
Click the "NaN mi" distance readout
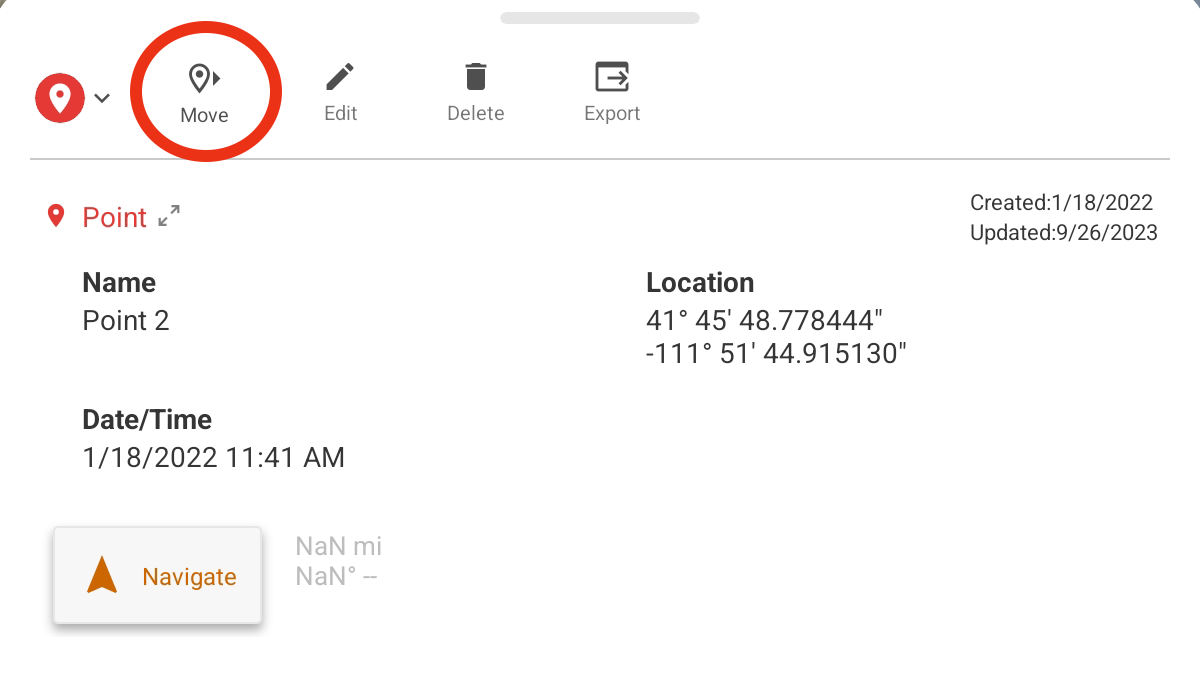(339, 547)
